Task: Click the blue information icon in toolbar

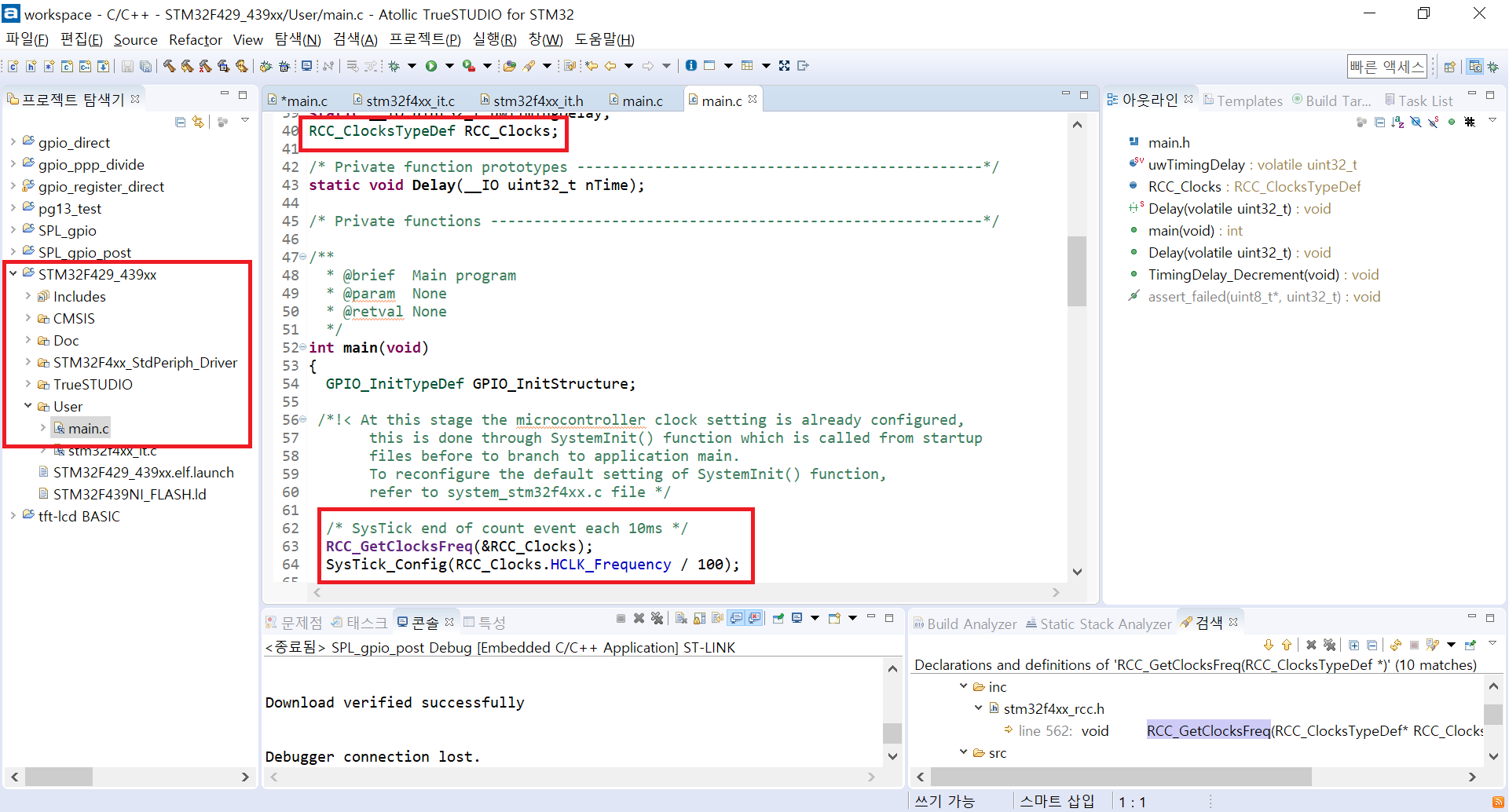Action: [x=691, y=66]
